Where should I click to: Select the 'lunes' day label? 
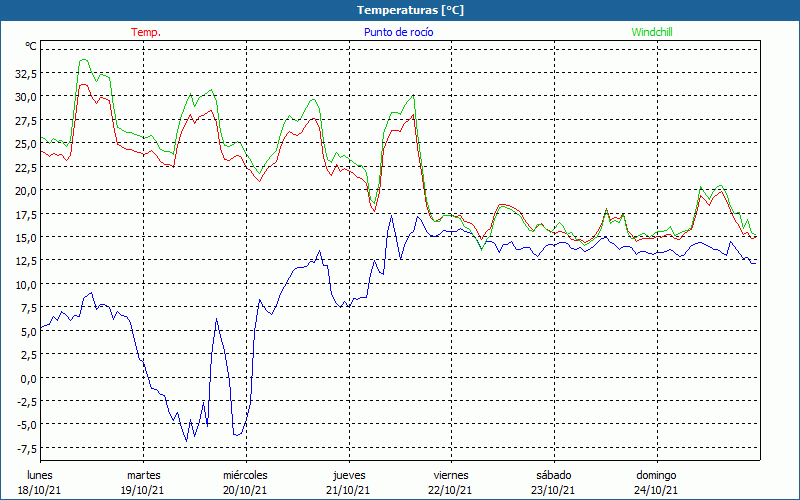[40, 475]
